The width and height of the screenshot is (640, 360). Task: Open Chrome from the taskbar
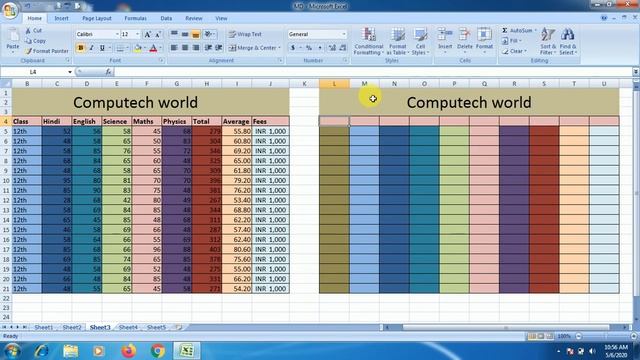point(158,351)
